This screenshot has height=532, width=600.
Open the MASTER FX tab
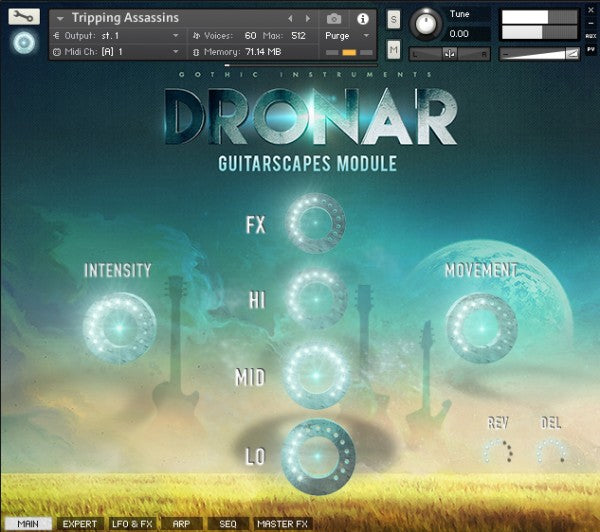click(x=283, y=524)
